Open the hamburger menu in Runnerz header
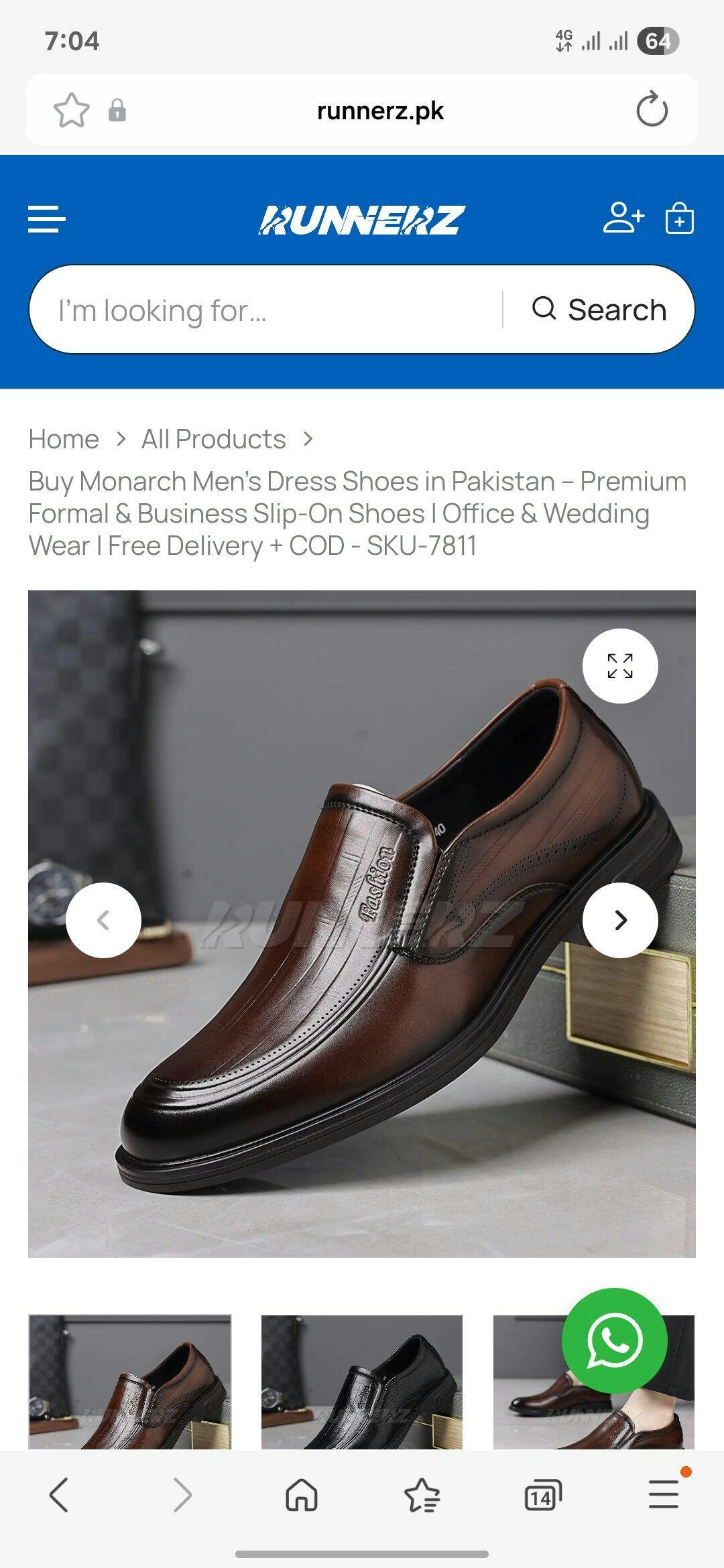724x1568 pixels. click(x=46, y=219)
